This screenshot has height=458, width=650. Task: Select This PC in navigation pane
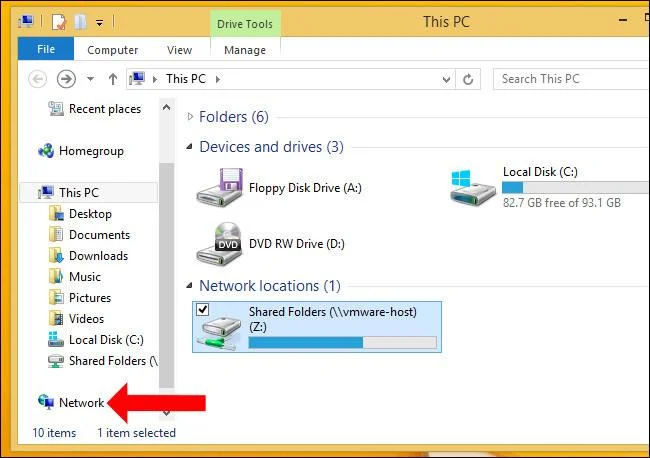click(x=88, y=192)
